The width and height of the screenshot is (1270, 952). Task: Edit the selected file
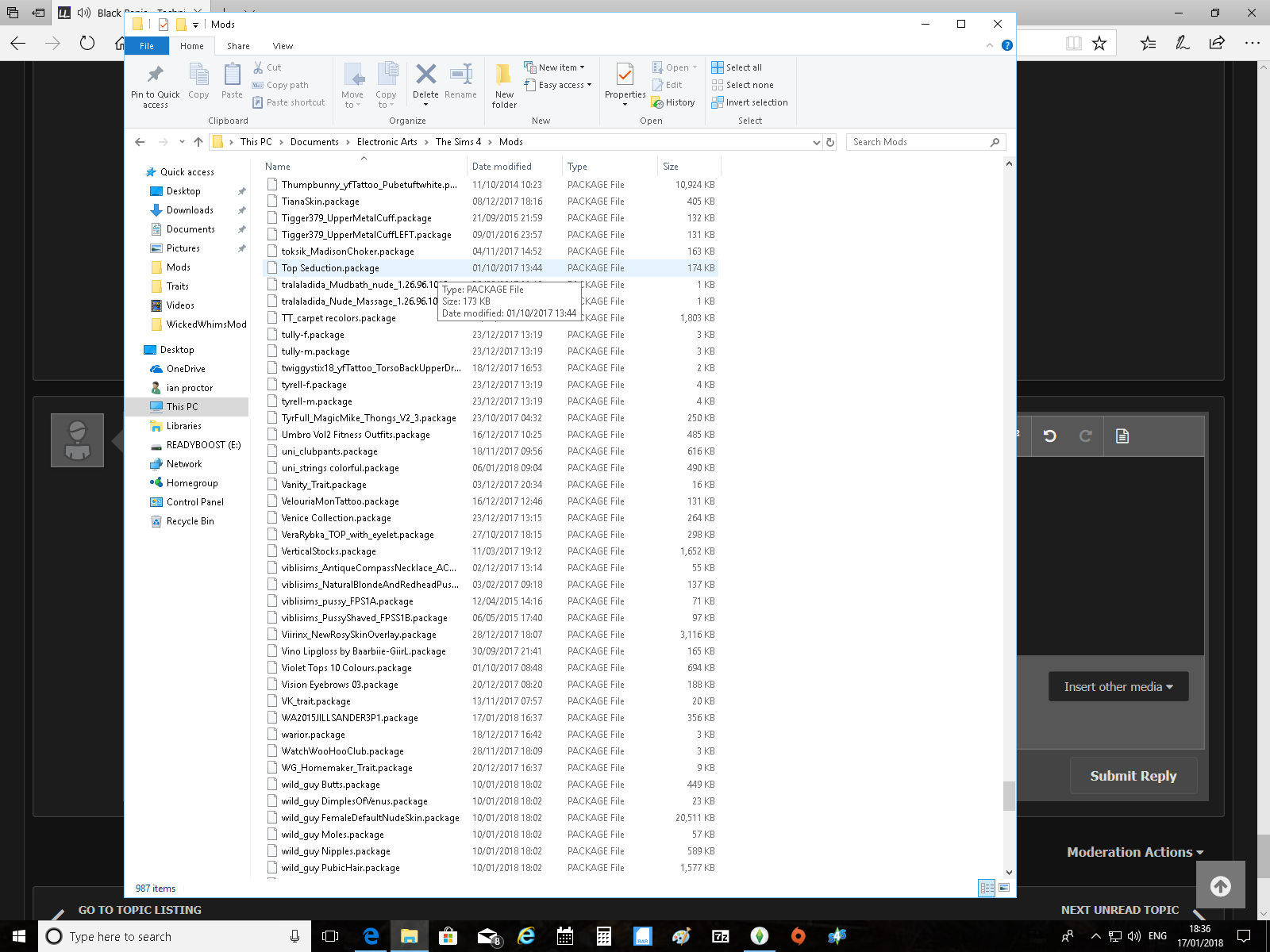coord(667,85)
